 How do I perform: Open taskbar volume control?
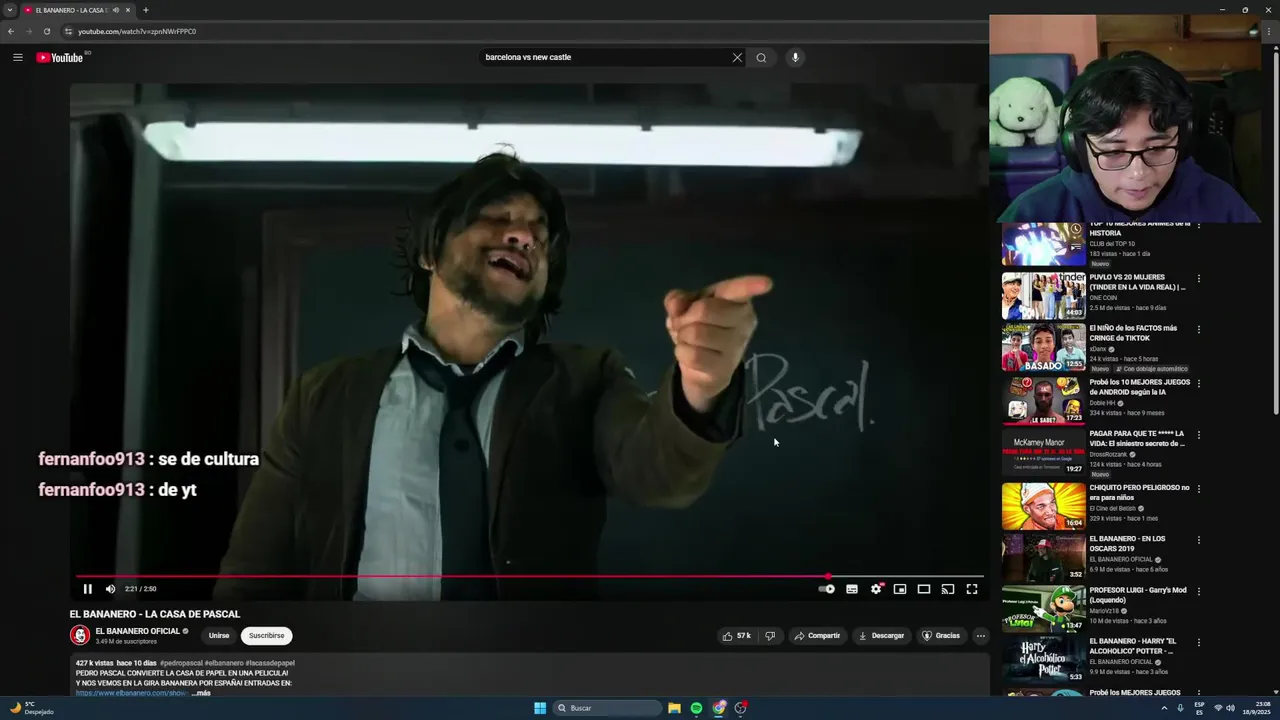(x=1230, y=708)
